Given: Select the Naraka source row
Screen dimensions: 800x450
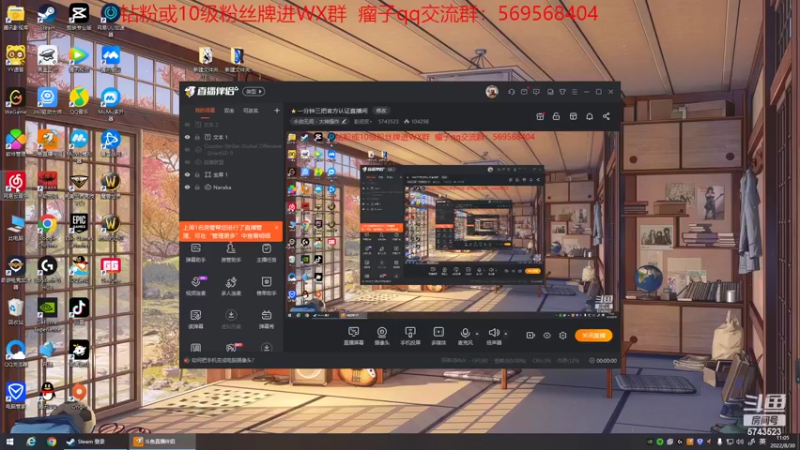Looking at the screenshot, I should 231,187.
